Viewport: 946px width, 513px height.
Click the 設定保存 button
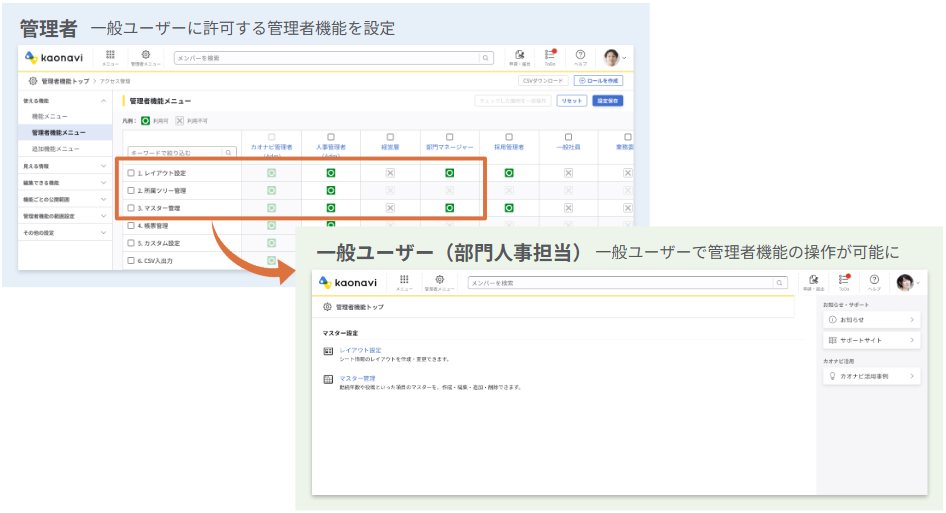[x=607, y=101]
